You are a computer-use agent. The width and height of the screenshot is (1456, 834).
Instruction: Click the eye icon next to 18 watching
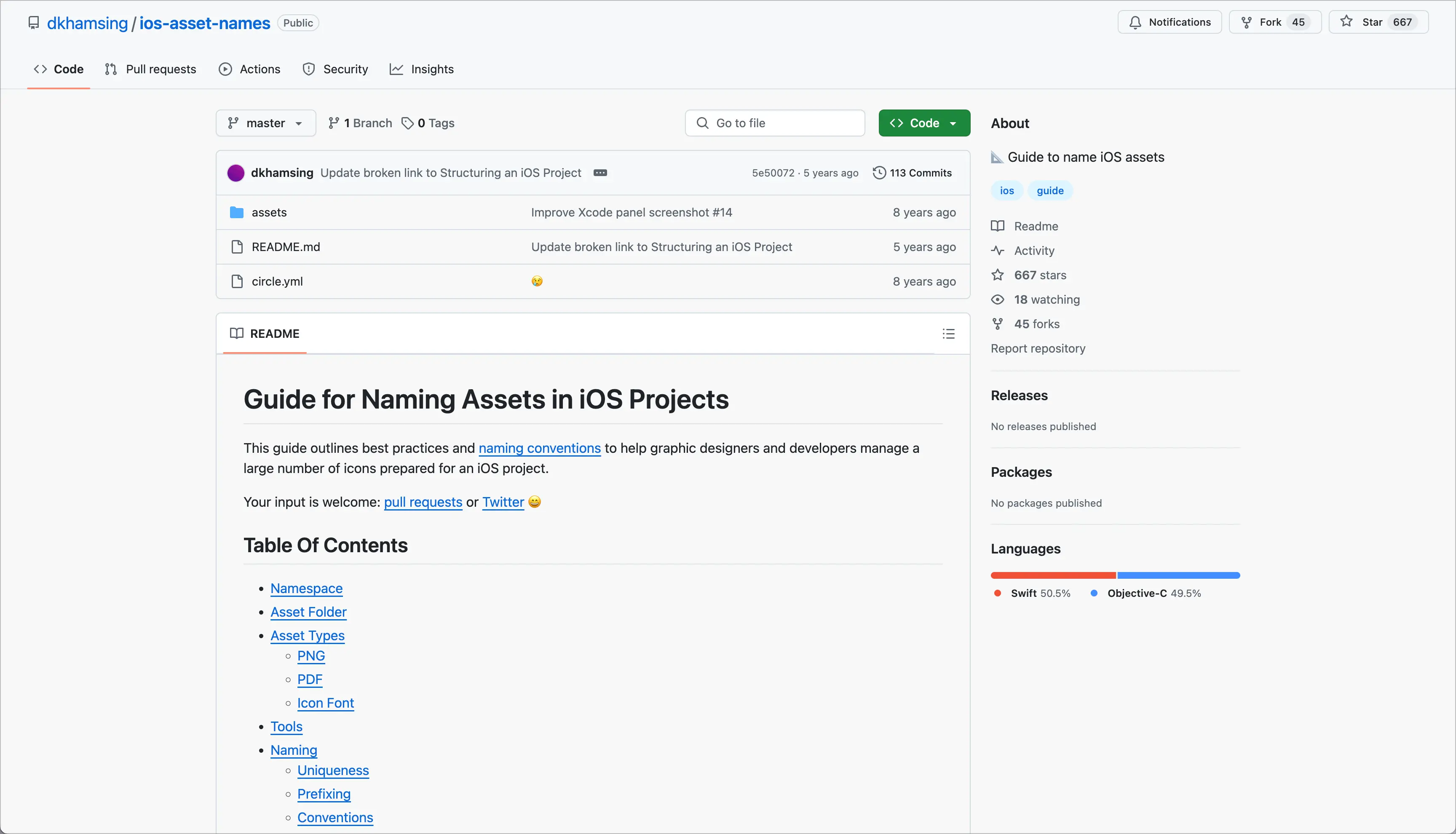tap(998, 299)
